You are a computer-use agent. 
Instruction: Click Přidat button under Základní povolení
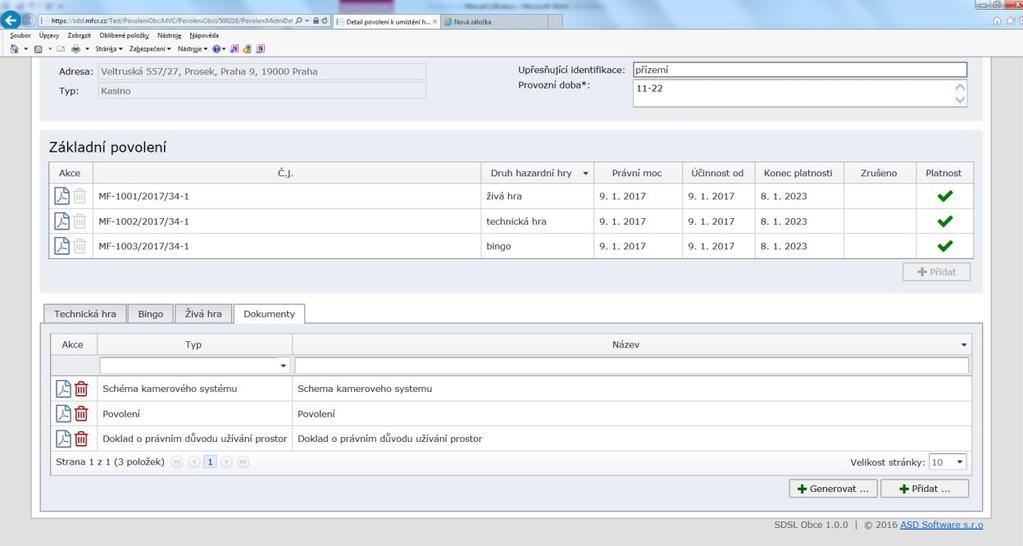click(936, 272)
